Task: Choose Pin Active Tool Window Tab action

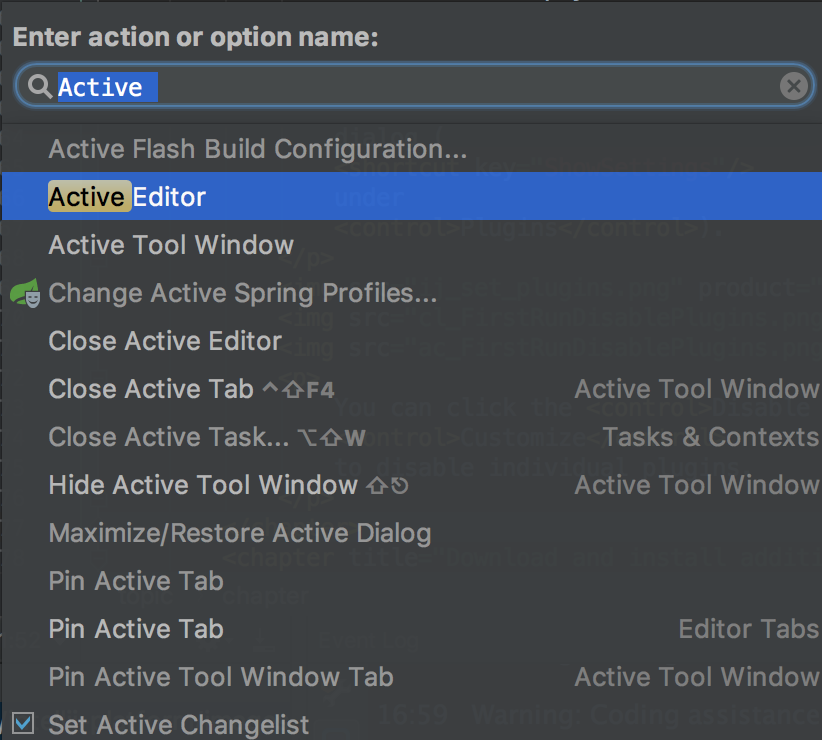Action: click(x=221, y=677)
